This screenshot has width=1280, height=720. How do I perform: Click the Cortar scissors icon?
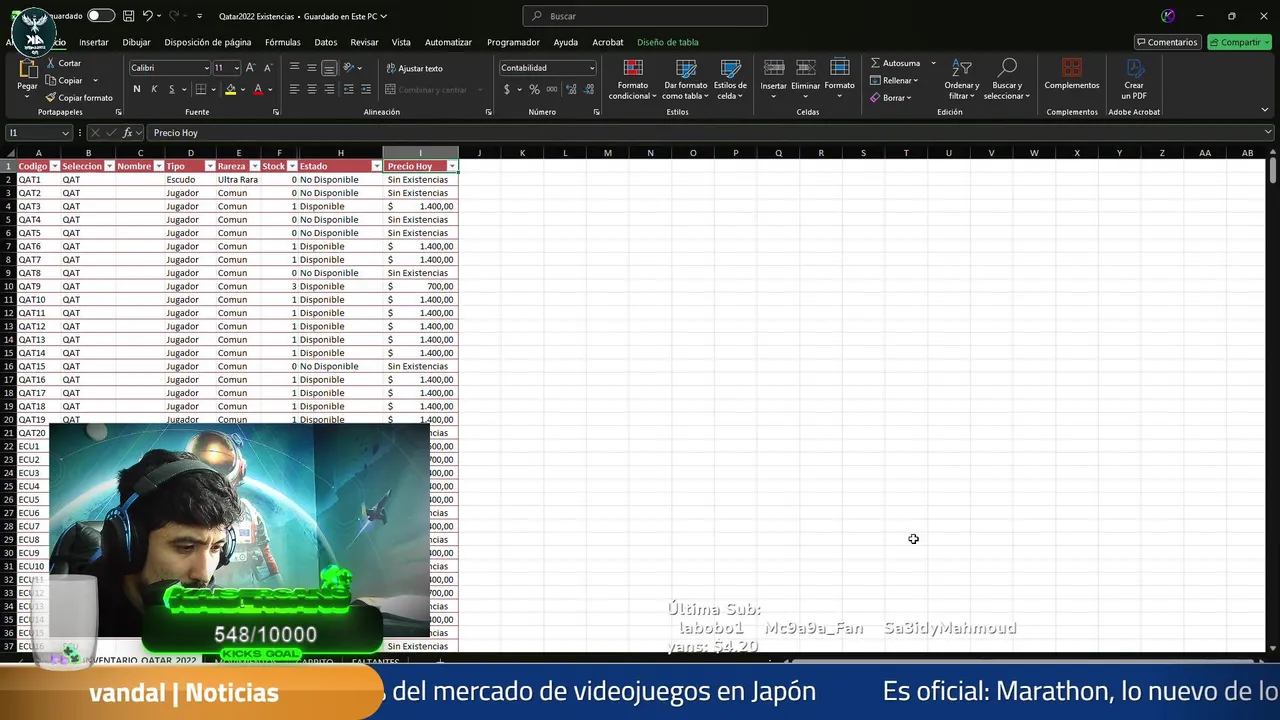tap(51, 63)
